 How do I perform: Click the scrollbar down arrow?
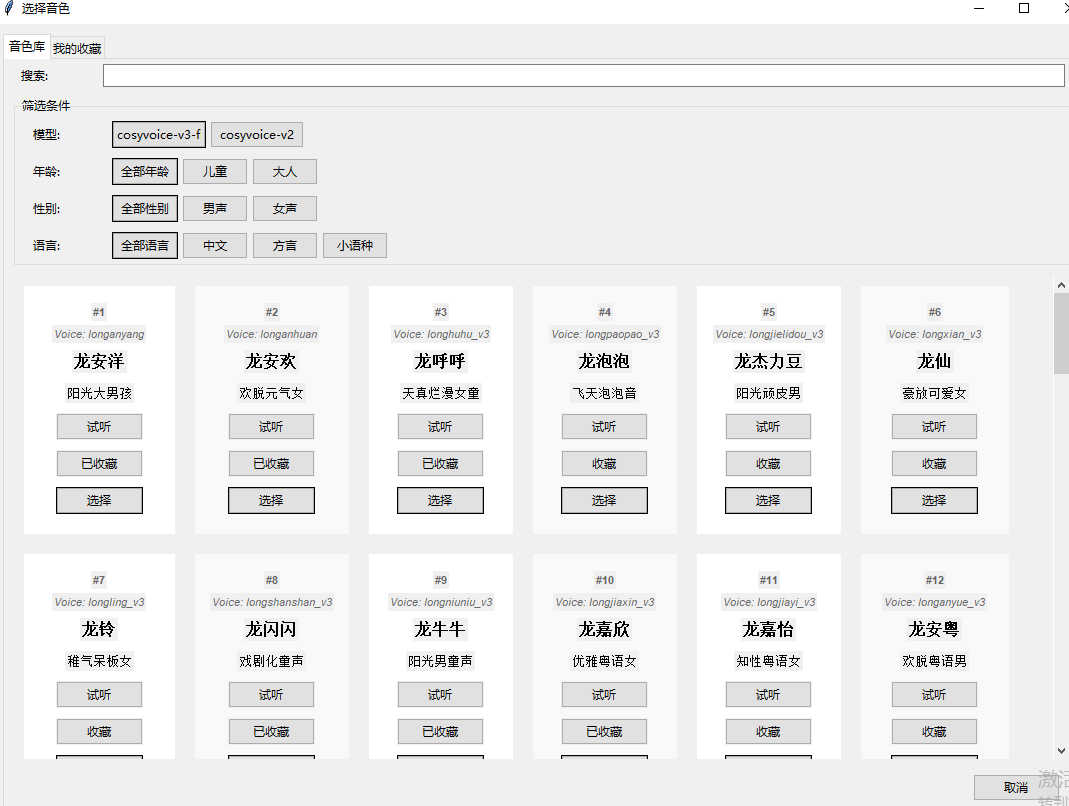(1061, 751)
